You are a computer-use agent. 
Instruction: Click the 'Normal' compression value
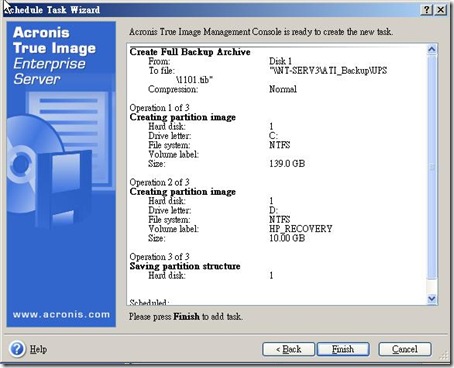[x=283, y=89]
